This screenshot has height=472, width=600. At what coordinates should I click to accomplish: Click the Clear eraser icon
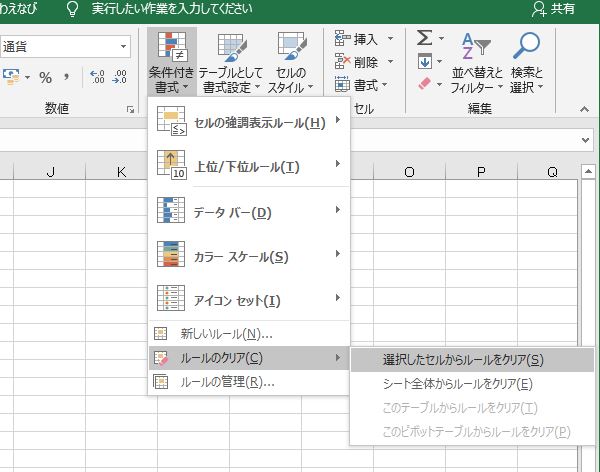(425, 84)
